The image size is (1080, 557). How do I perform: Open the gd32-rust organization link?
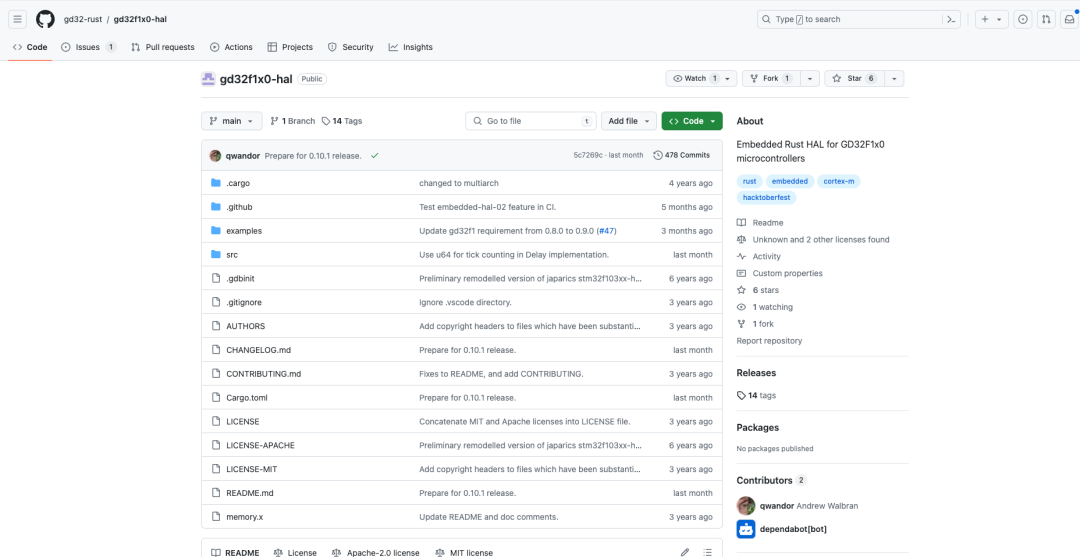pyautogui.click(x=83, y=19)
